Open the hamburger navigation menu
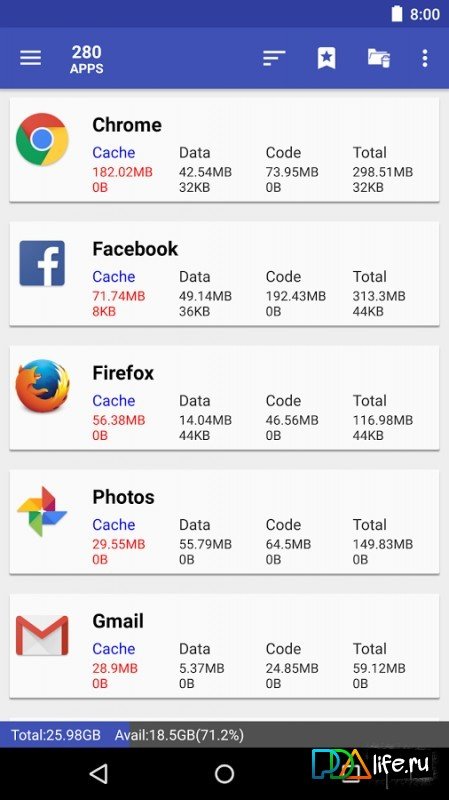Viewport: 449px width, 800px height. pyautogui.click(x=30, y=58)
